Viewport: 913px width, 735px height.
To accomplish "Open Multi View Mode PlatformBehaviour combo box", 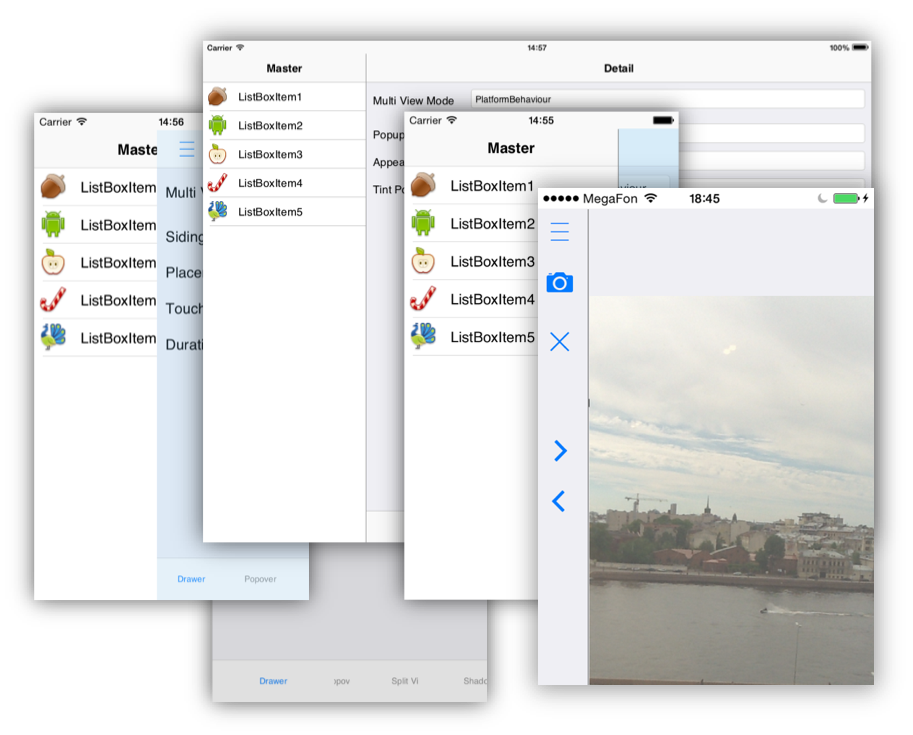I will click(x=667, y=99).
